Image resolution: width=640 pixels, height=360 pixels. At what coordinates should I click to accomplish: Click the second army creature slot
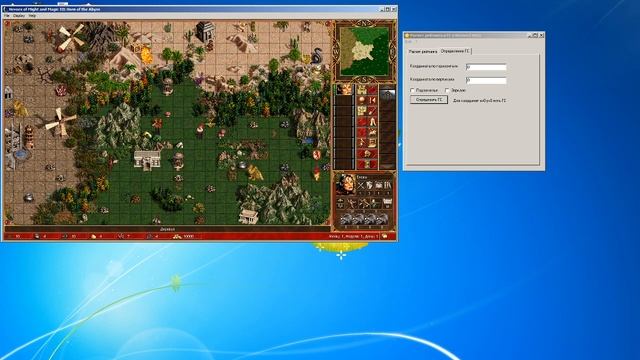coord(357,220)
